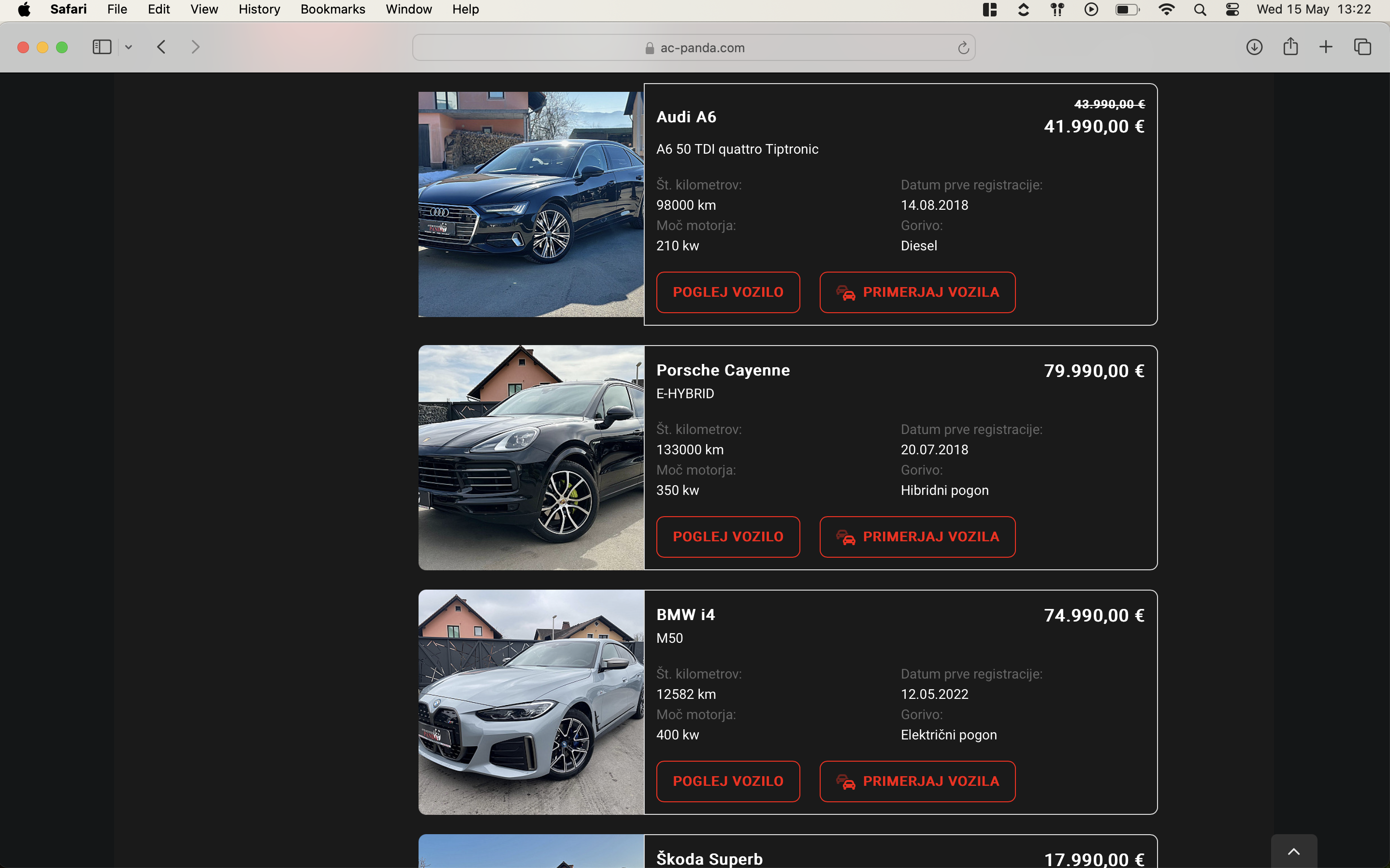The image size is (1390, 868).
Task: Open the File menu
Action: click(x=117, y=9)
